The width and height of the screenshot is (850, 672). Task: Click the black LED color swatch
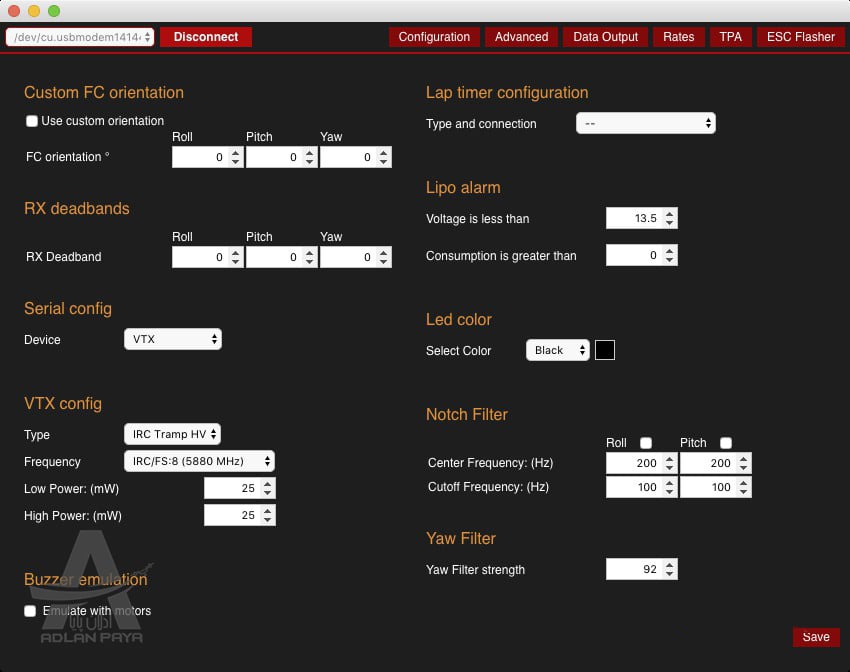point(605,350)
